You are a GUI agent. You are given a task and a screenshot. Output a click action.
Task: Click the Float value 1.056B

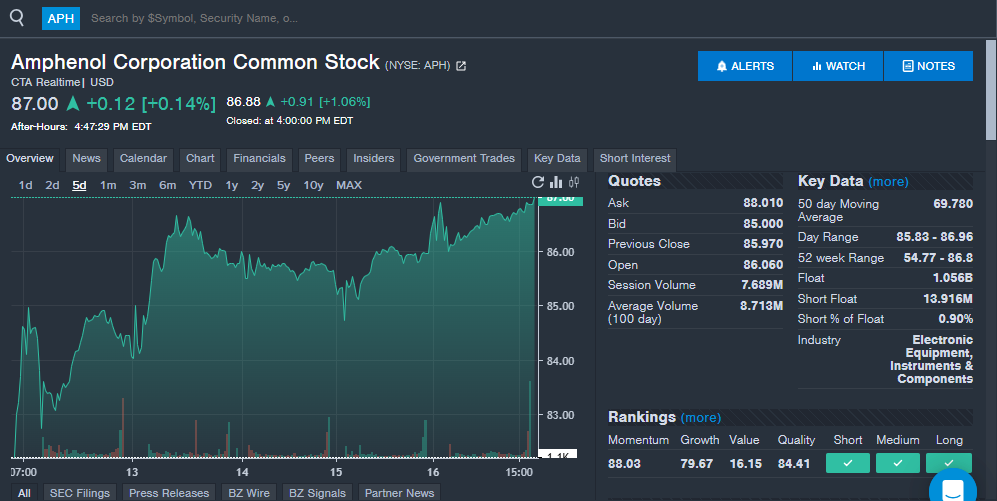952,278
